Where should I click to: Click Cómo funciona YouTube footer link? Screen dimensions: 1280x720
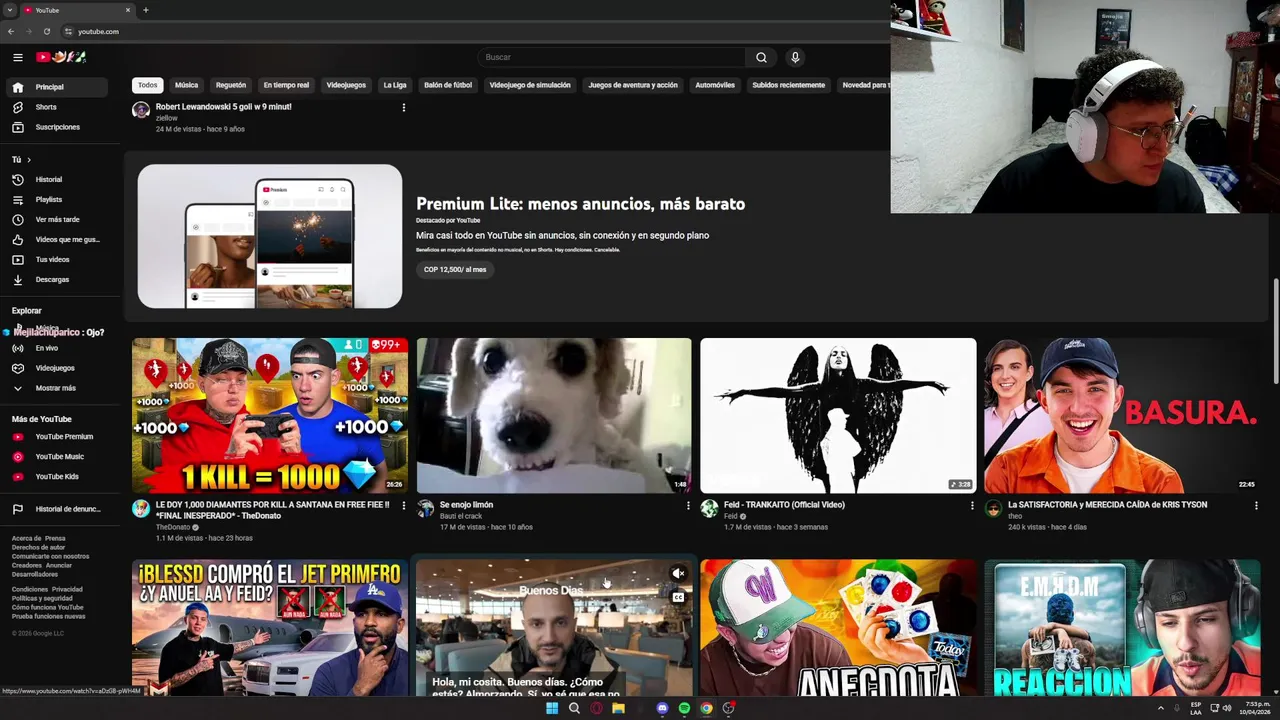tap(48, 607)
